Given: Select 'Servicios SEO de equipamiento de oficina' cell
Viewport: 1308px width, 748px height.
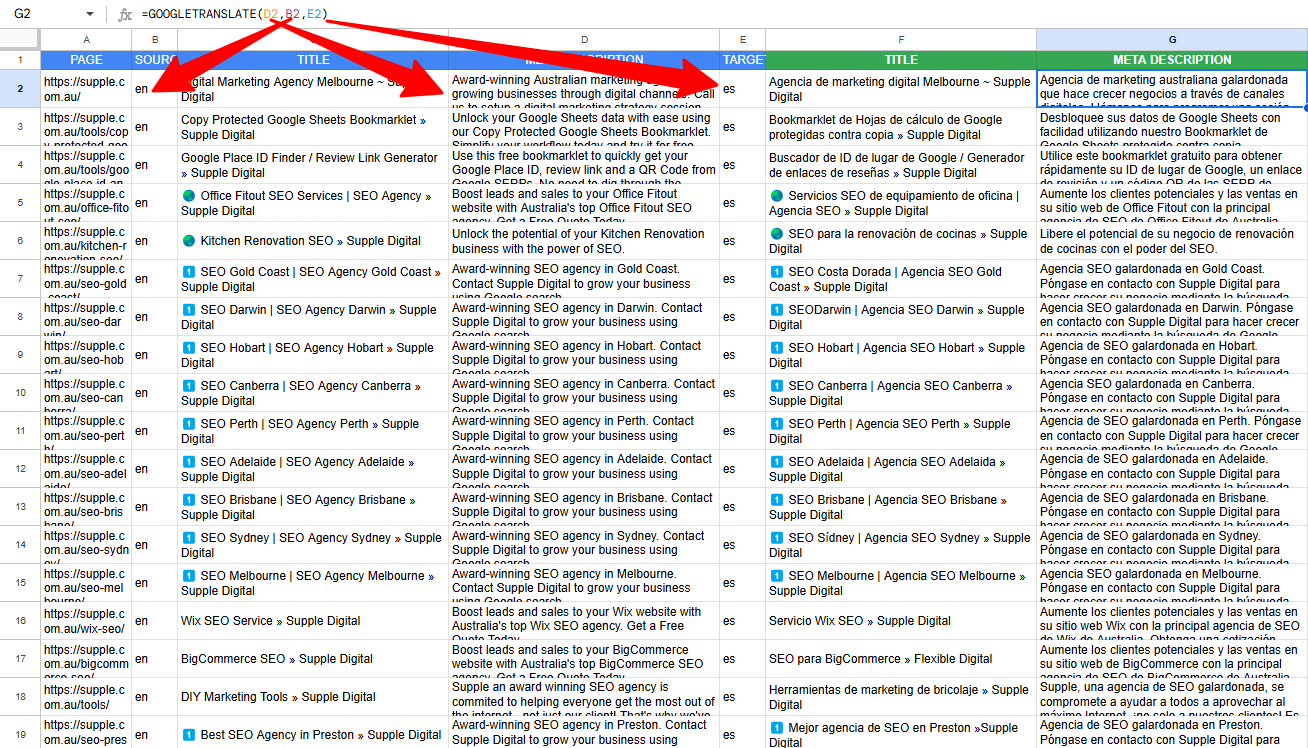Looking at the screenshot, I should [x=901, y=203].
